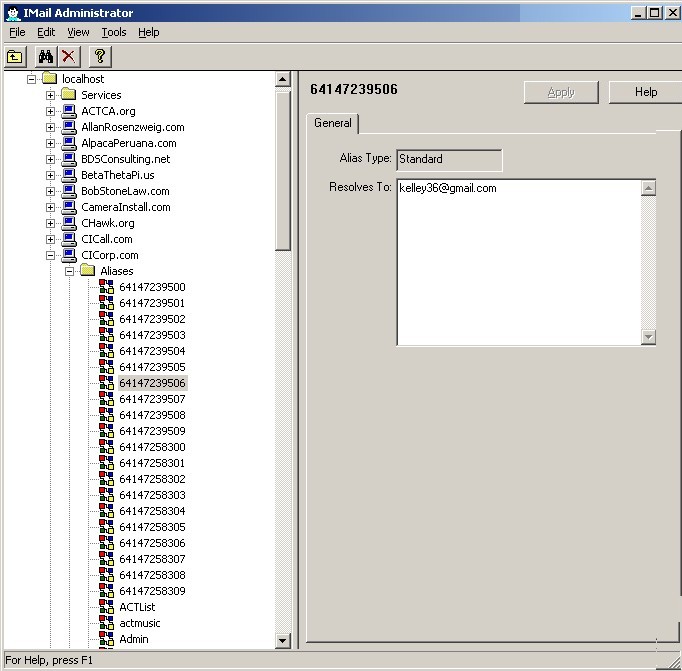Click up arrow in Resolves To scrollbar
Viewport: 682px width, 671px height.
coord(649,188)
